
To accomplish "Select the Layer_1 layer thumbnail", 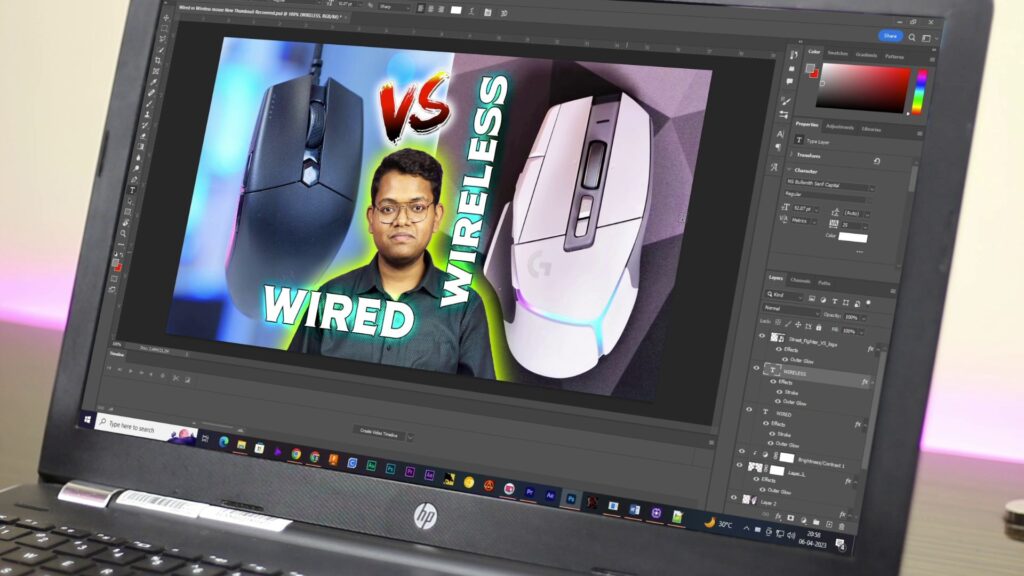I will [x=755, y=468].
